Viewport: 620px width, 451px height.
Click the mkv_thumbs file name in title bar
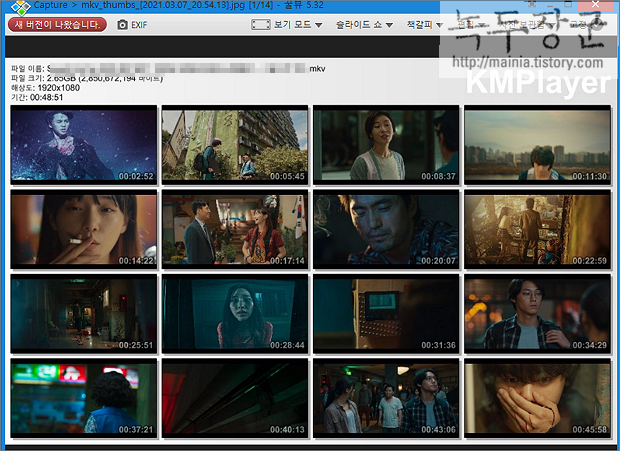[163, 5]
